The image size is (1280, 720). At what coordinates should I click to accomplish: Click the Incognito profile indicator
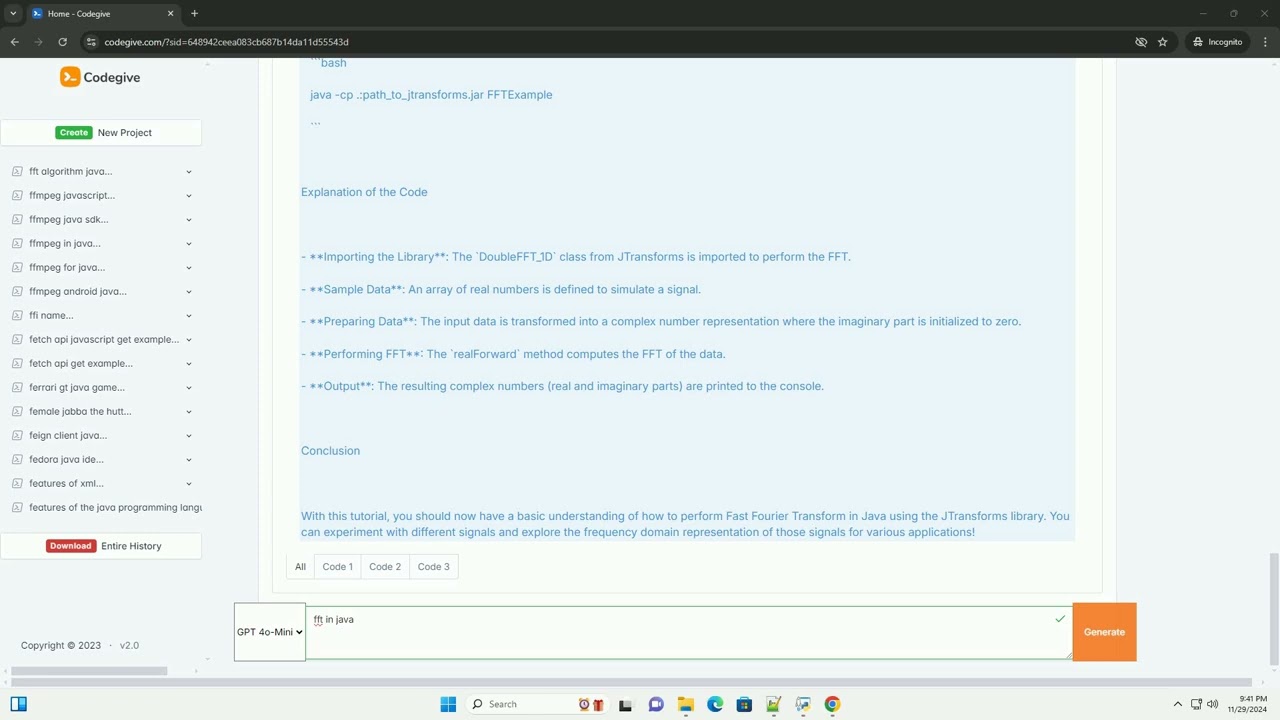[x=1218, y=42]
